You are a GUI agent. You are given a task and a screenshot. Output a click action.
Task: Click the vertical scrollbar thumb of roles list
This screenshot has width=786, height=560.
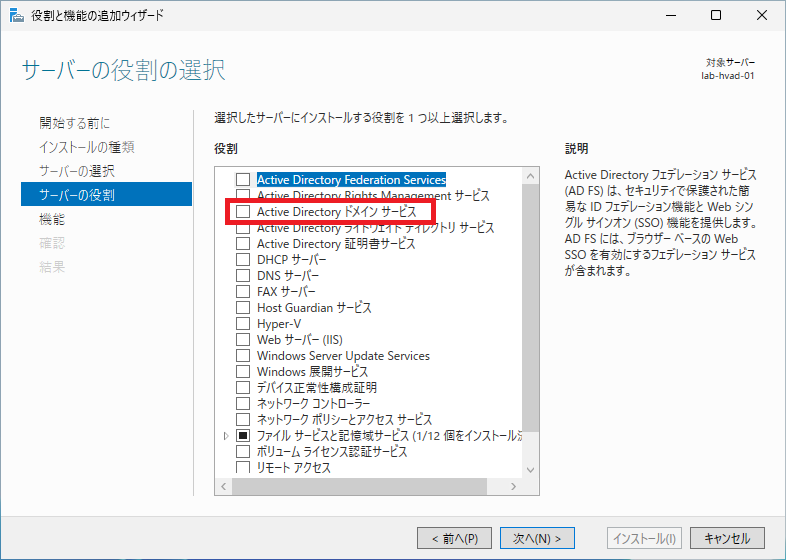(x=530, y=308)
